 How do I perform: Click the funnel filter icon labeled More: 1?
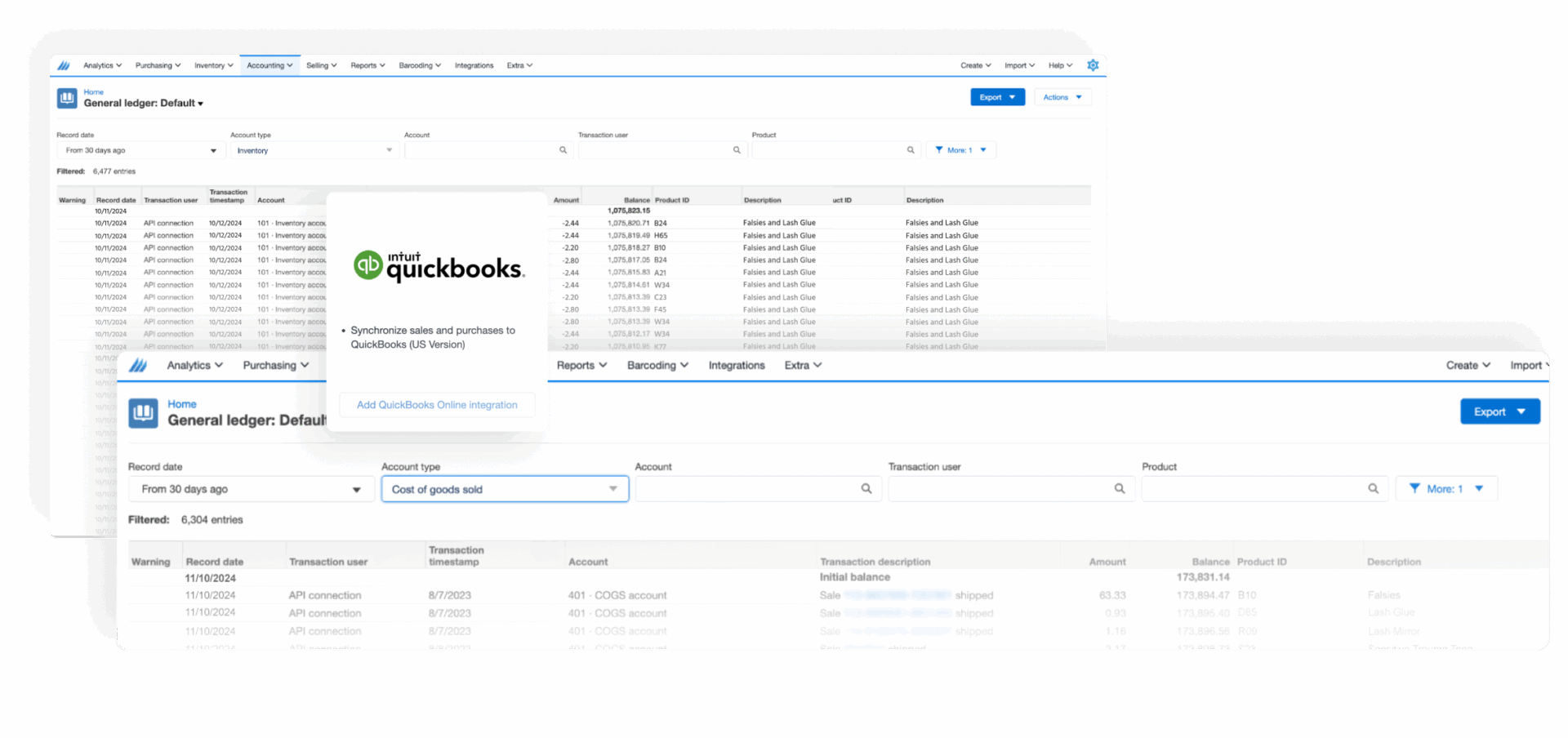click(x=939, y=150)
